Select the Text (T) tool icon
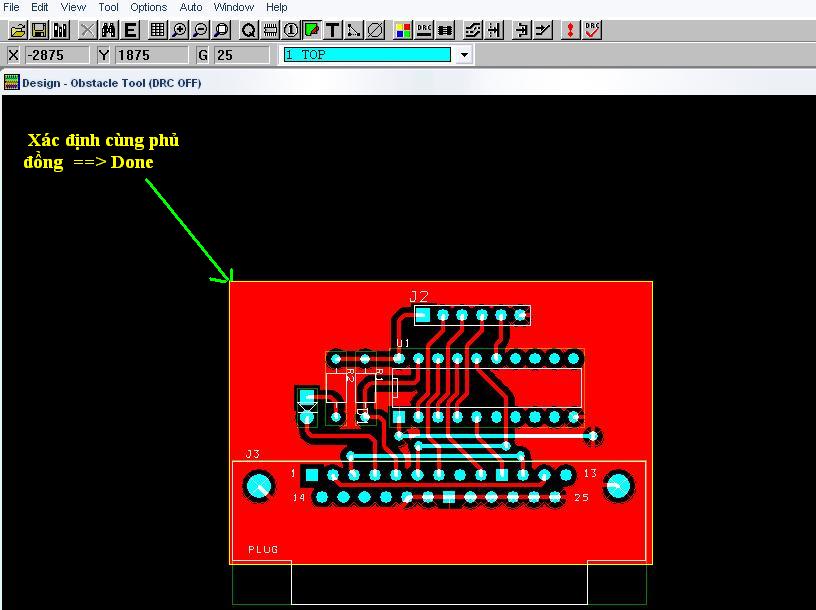The height and width of the screenshot is (610, 816). pyautogui.click(x=333, y=31)
